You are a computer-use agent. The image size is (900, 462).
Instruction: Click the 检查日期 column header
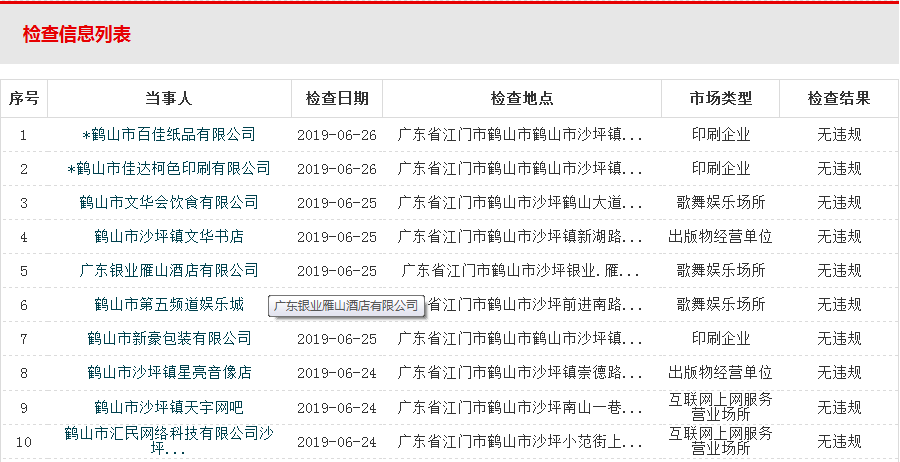(337, 98)
